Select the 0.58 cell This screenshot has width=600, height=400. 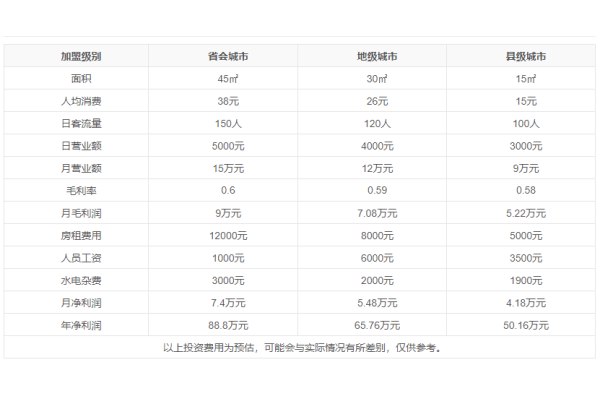[521, 190]
